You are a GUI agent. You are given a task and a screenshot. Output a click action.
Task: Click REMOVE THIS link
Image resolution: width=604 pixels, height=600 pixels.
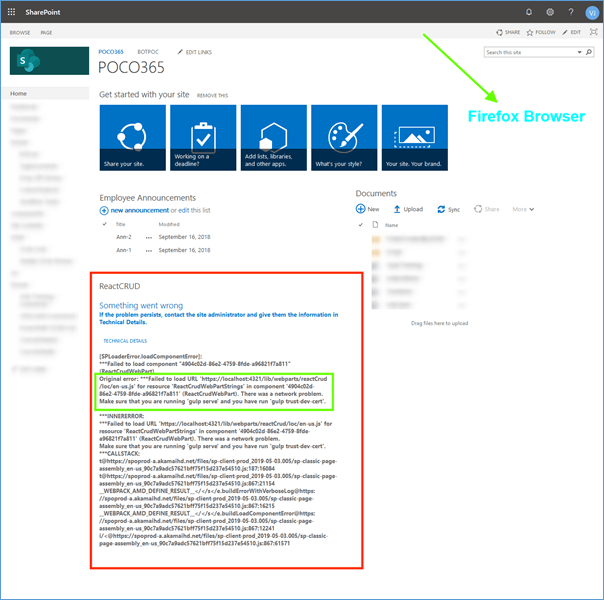coord(212,96)
